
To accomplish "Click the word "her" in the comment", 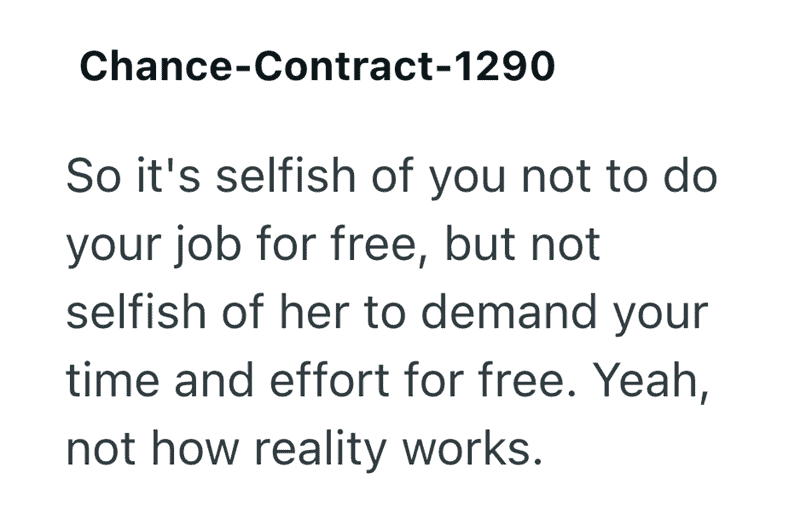I will point(315,312).
